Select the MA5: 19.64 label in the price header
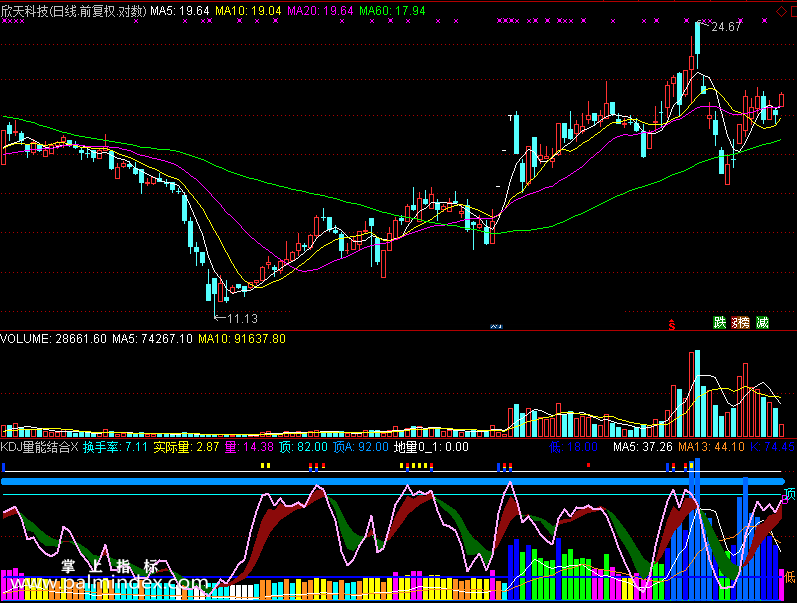 [x=180, y=11]
